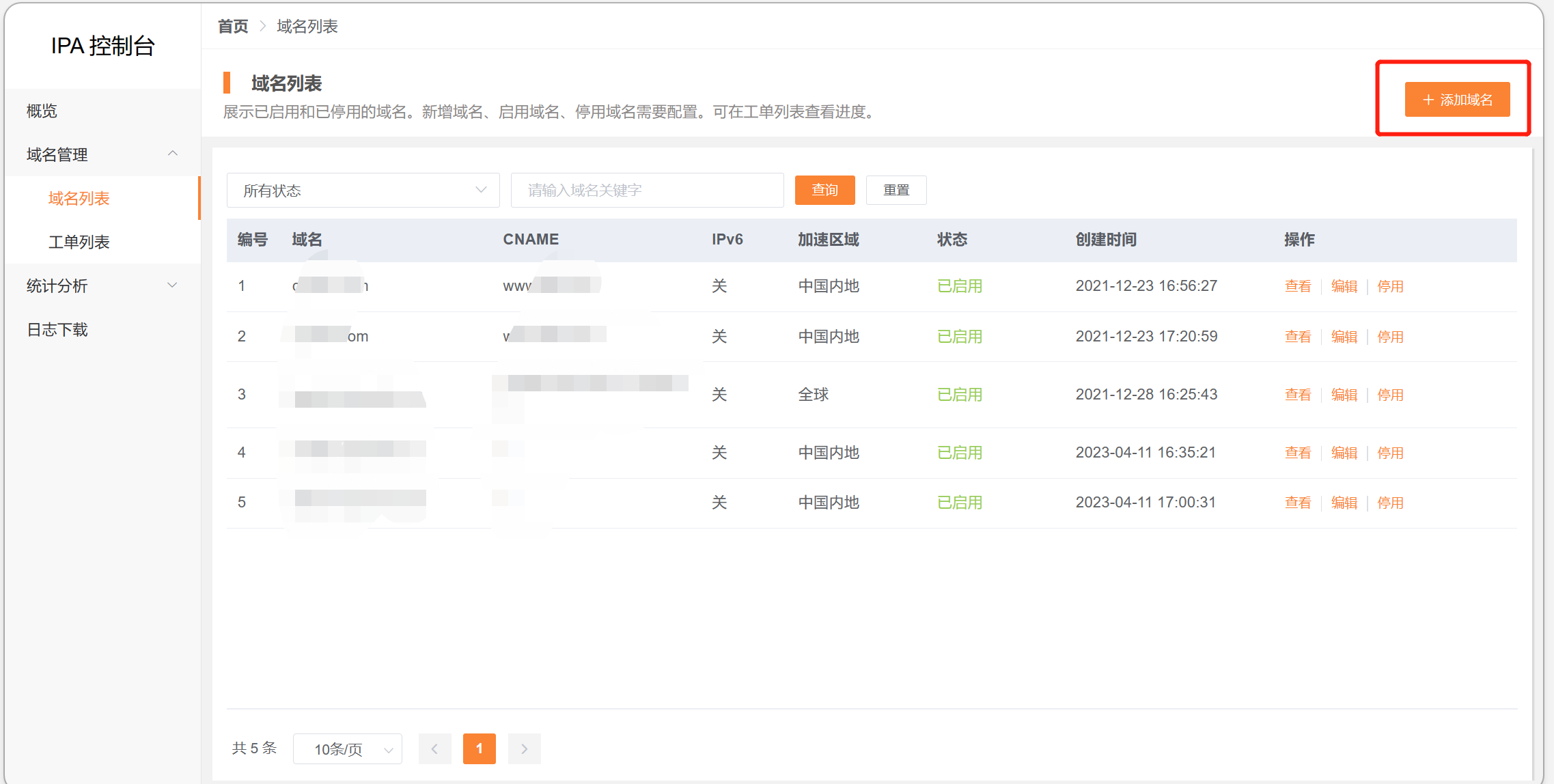Click the orange 查询 button
This screenshot has height=784, width=1554.
824,190
